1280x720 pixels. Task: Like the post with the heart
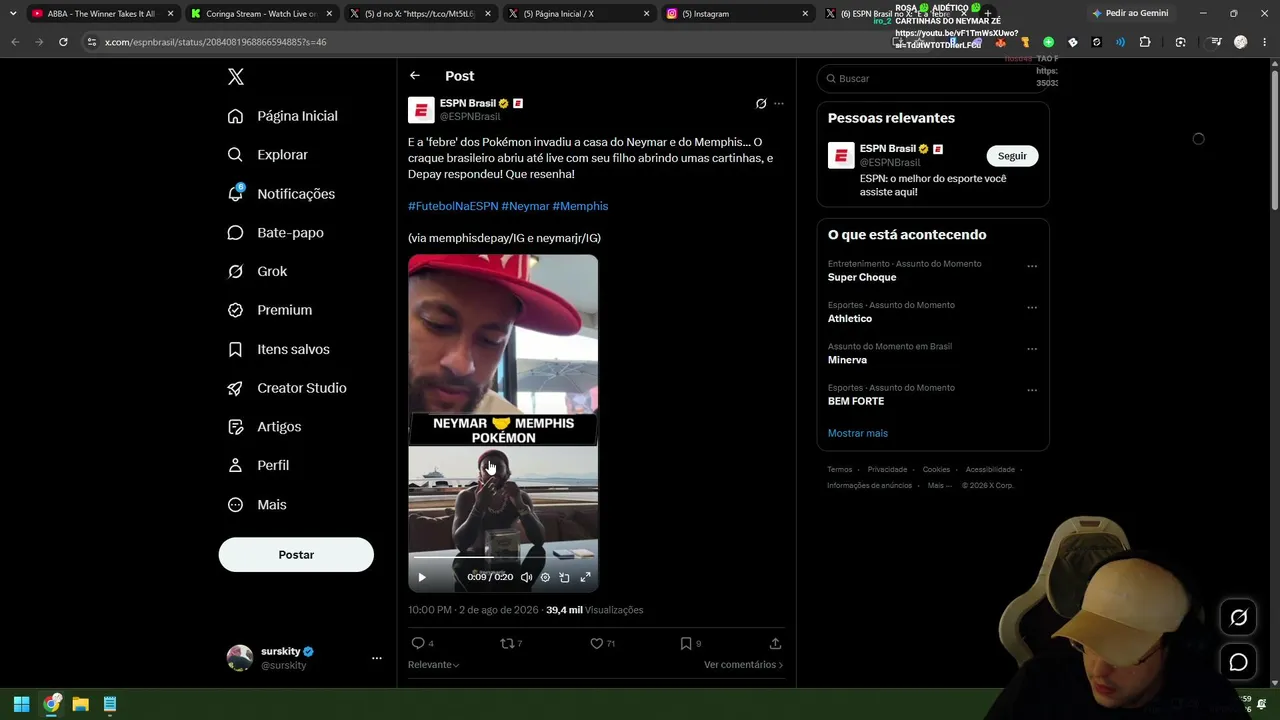tap(597, 643)
